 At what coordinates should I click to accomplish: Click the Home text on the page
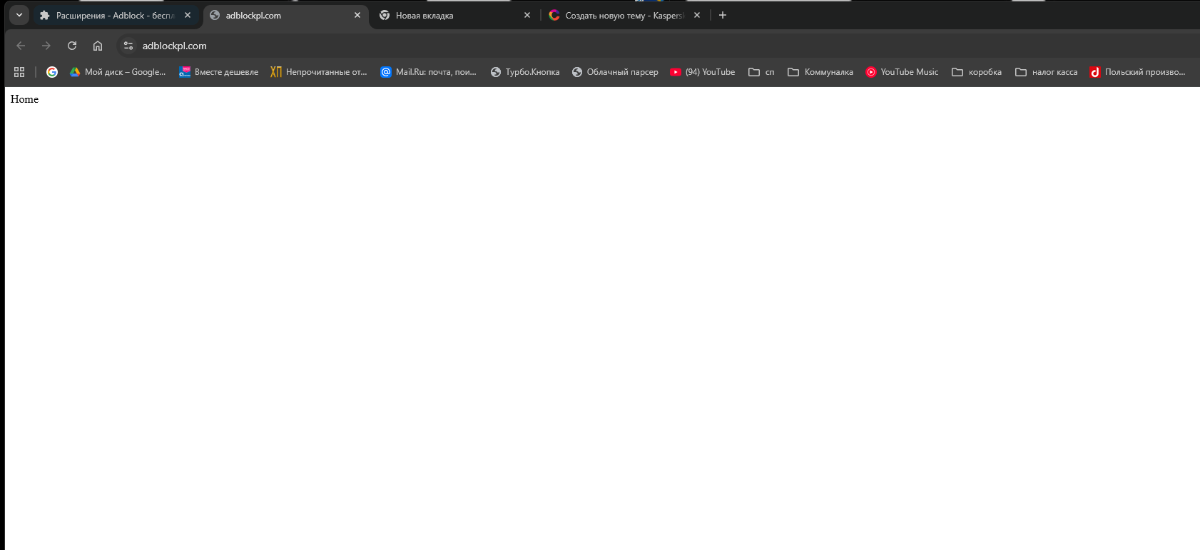click(x=24, y=99)
